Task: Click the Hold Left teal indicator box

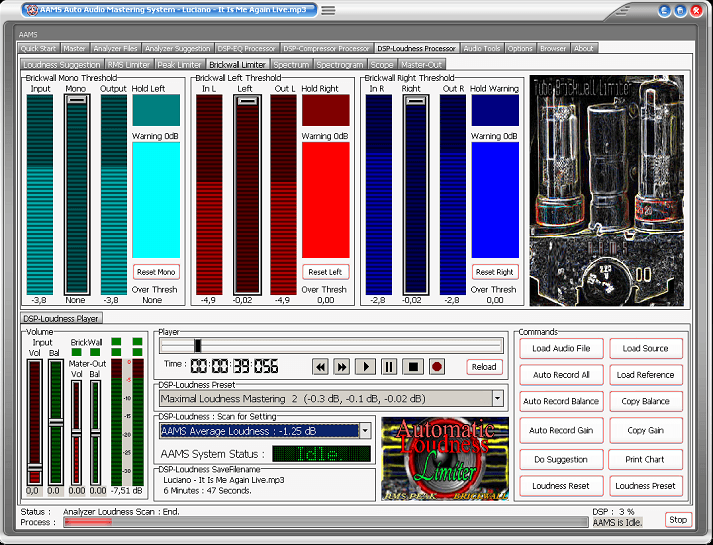Action: tap(156, 110)
